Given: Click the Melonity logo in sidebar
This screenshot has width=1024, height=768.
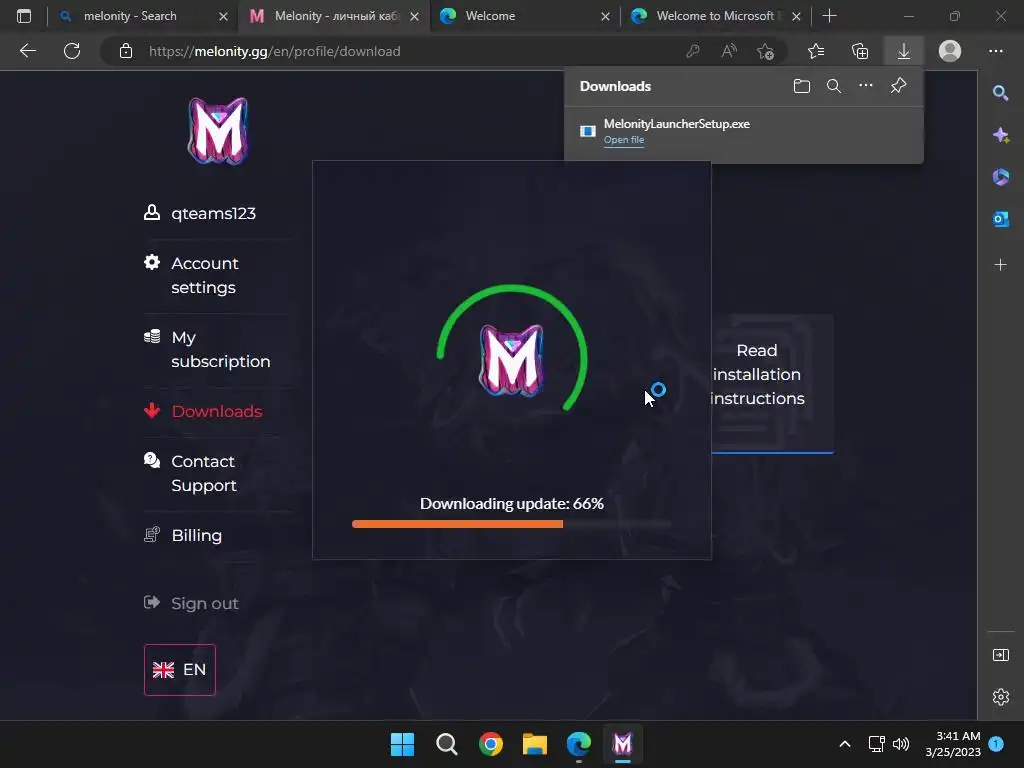Looking at the screenshot, I should tap(218, 131).
